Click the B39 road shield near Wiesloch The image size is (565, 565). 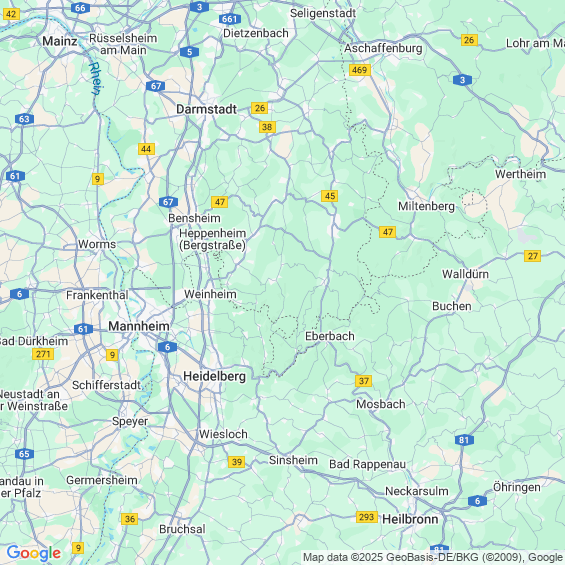pos(236,462)
